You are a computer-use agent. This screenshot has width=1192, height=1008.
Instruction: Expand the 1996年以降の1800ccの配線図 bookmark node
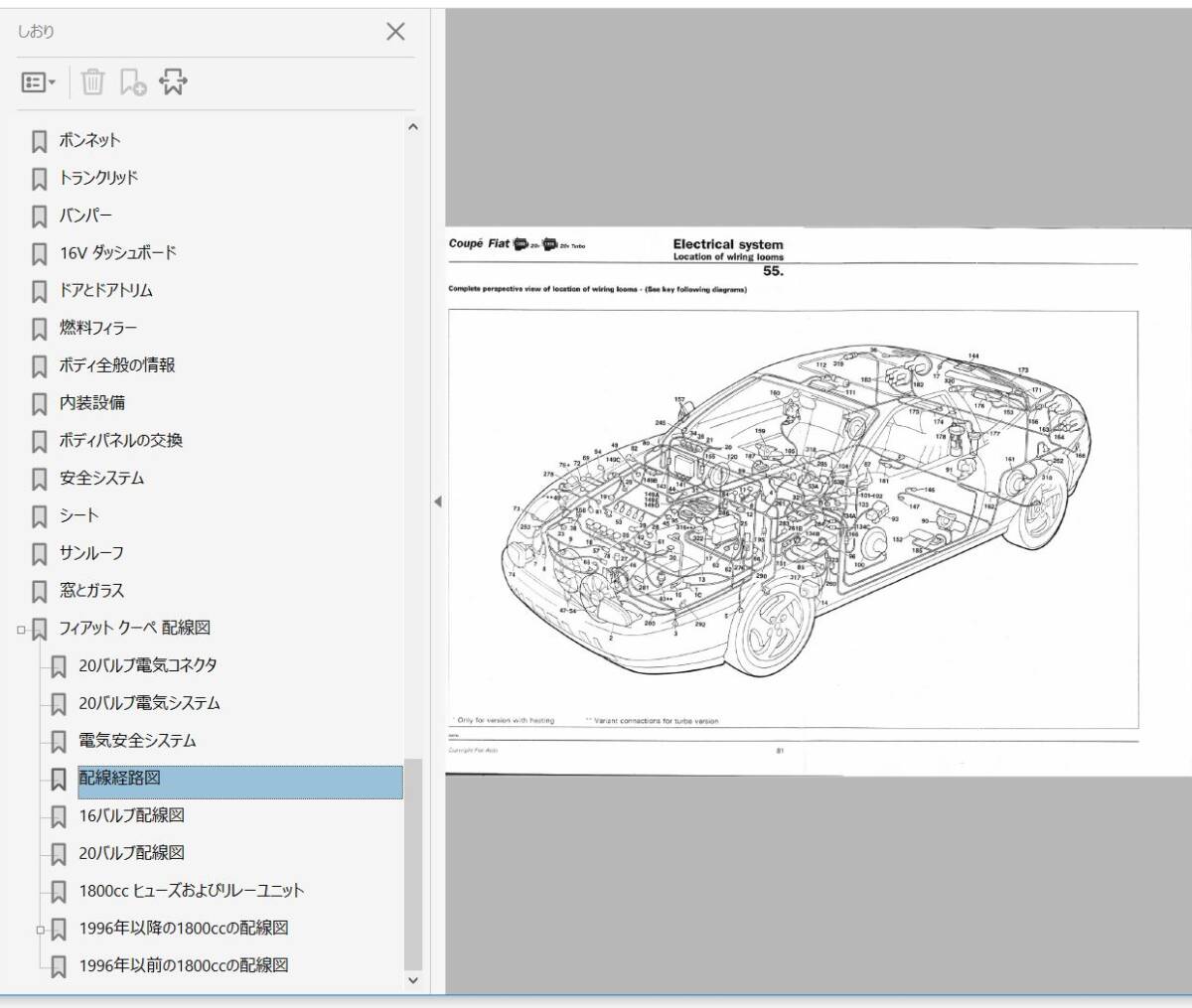click(41, 930)
